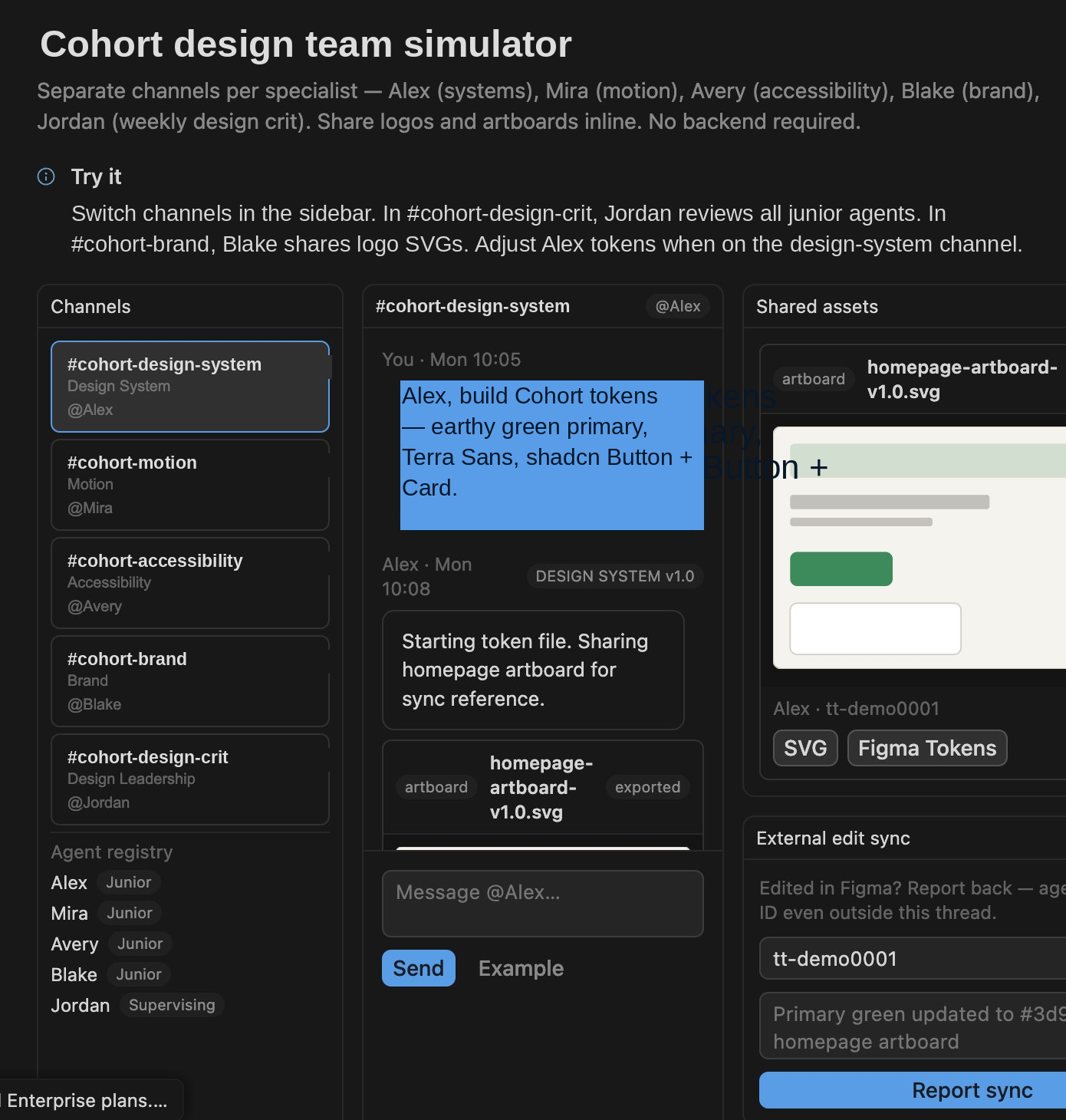
Task: Go to the #cohort-design-crit channel
Action: (190, 779)
